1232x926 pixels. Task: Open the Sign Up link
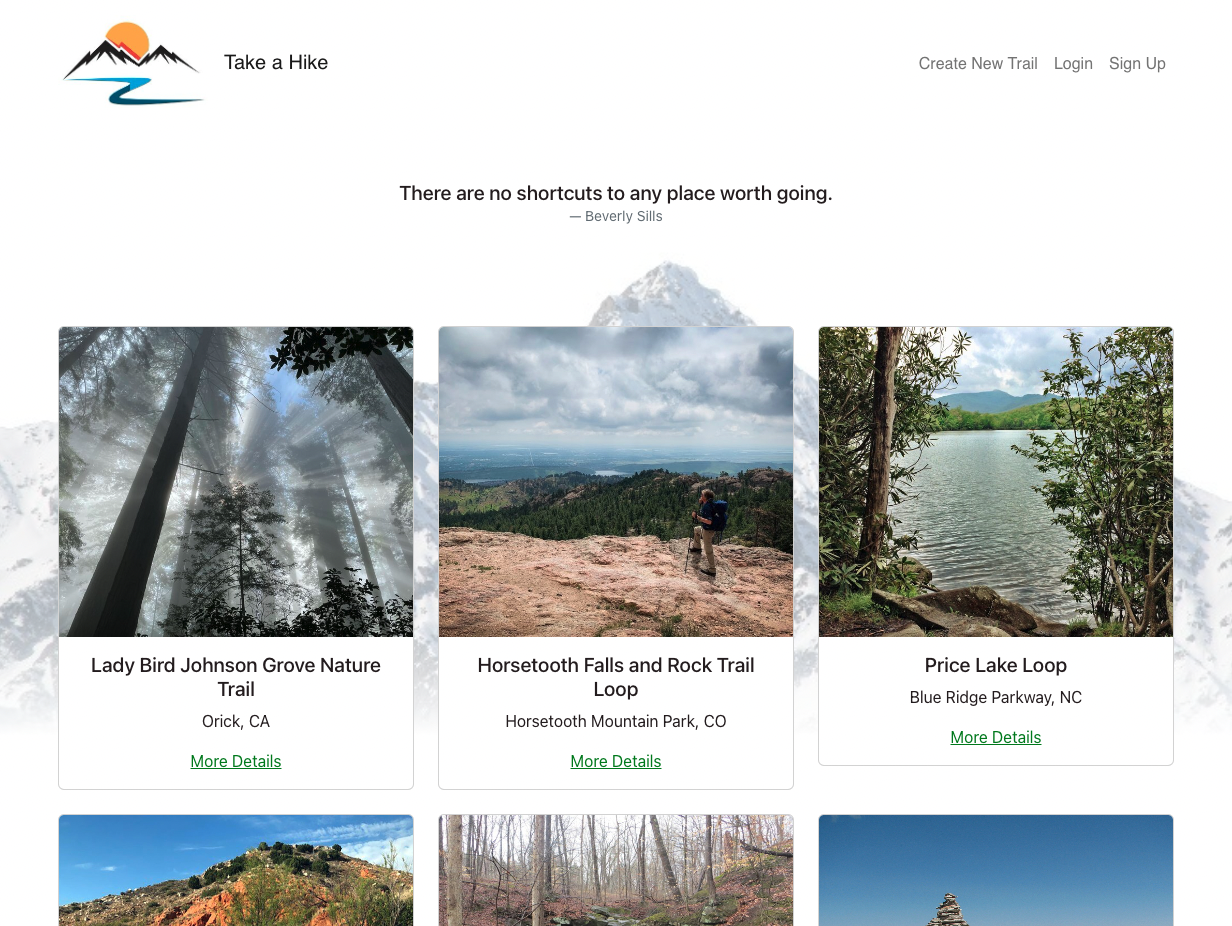[x=1137, y=63]
